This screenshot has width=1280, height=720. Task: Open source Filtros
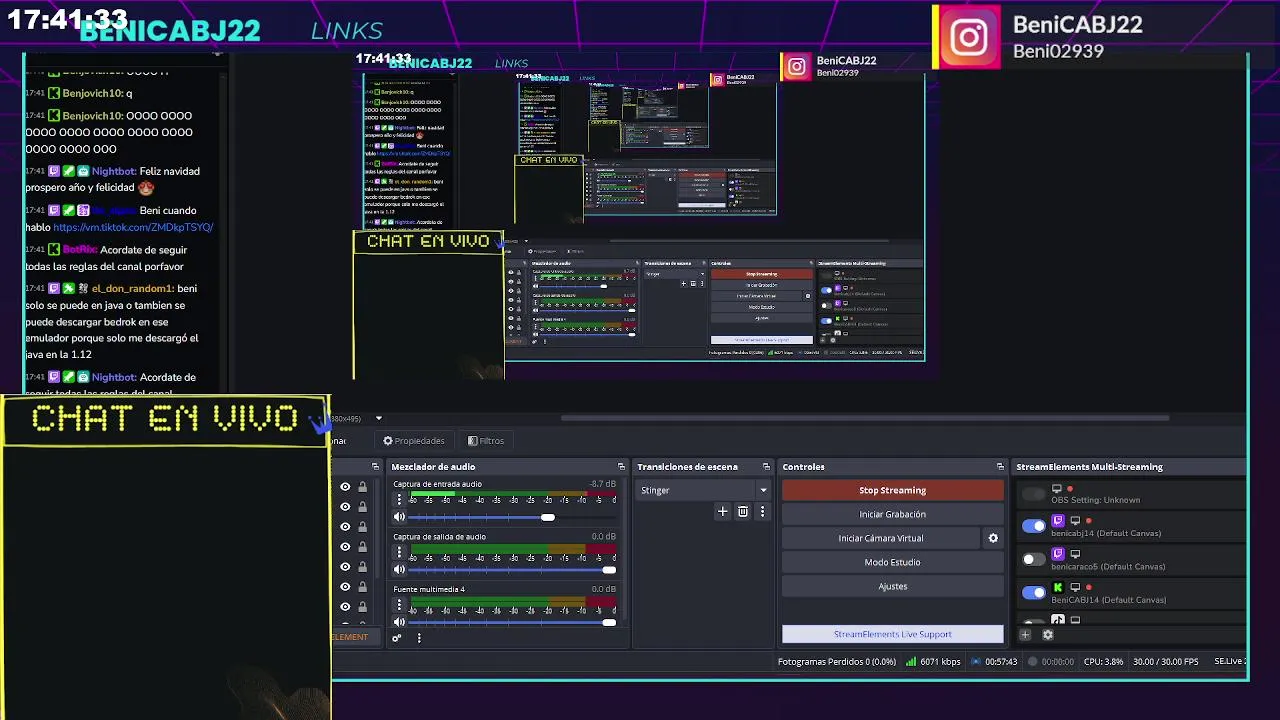pos(486,441)
